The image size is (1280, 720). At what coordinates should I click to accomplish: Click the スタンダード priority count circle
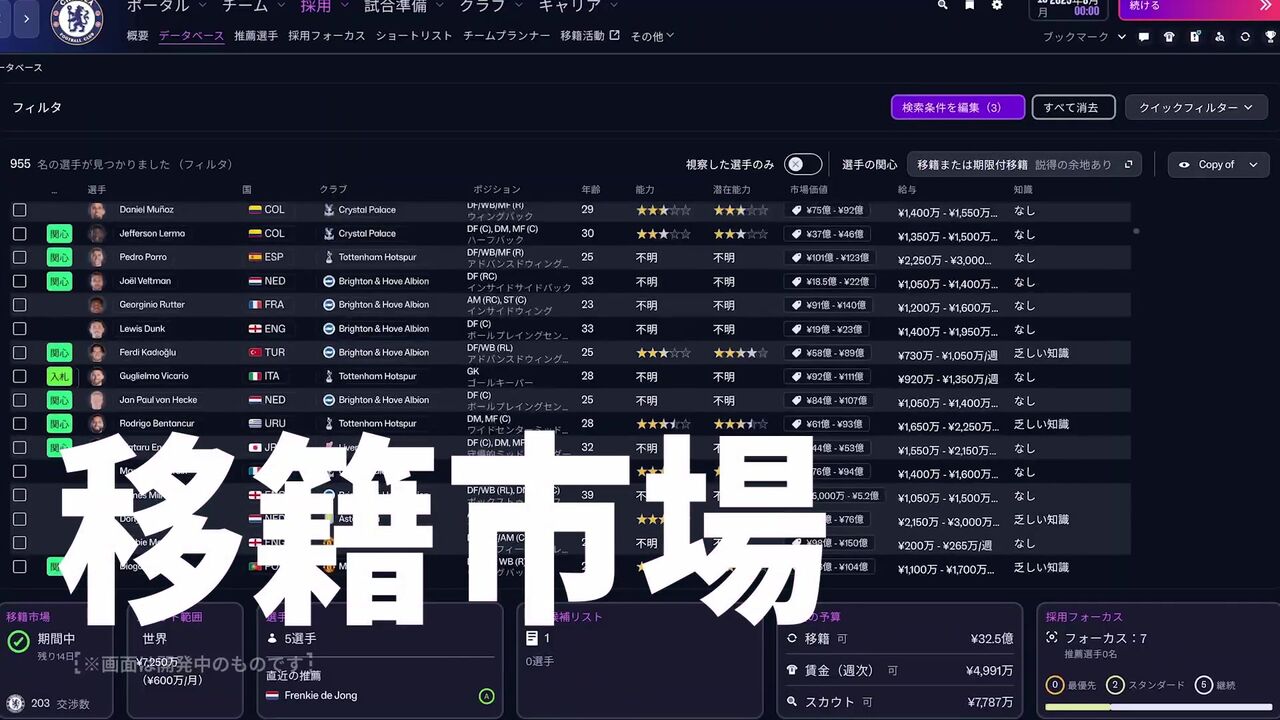click(x=1115, y=685)
